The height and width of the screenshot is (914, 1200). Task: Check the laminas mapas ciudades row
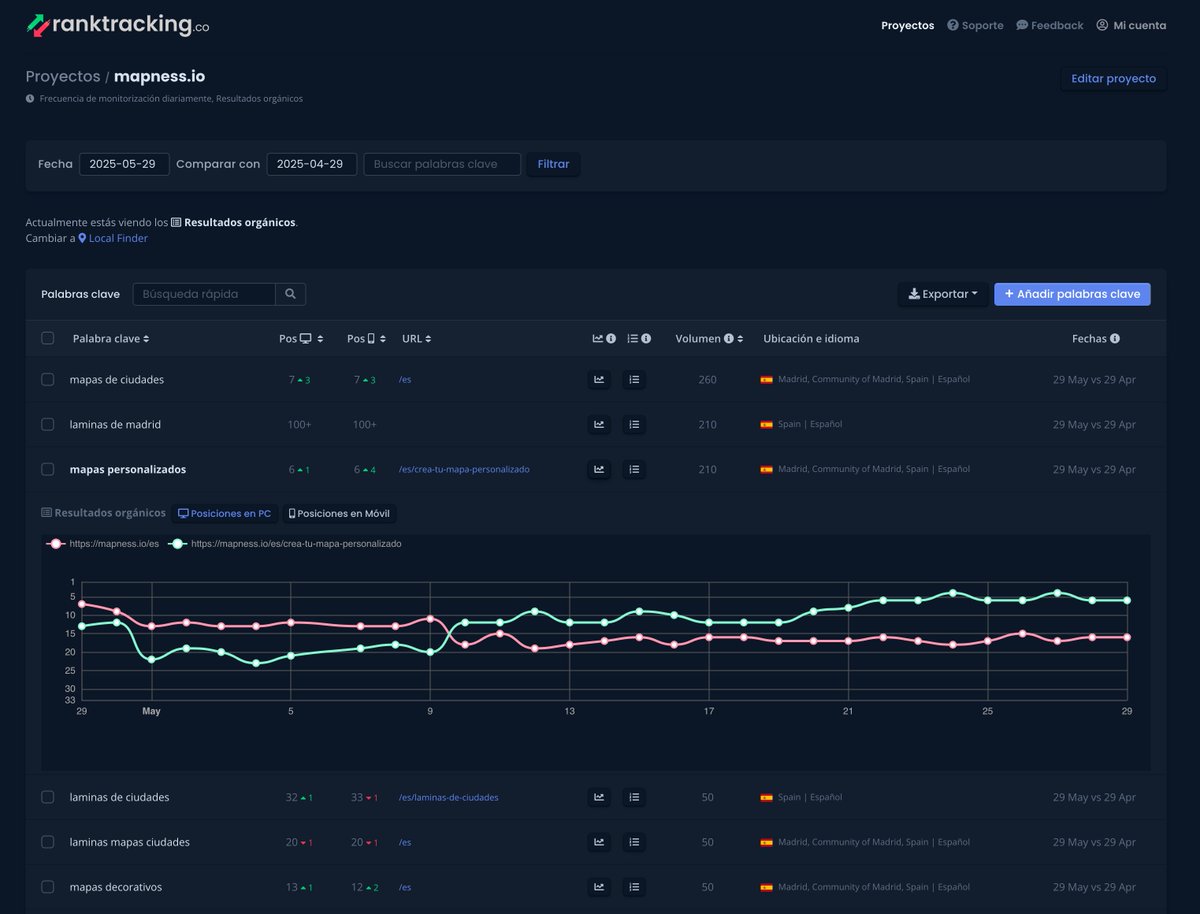pyautogui.click(x=47, y=842)
